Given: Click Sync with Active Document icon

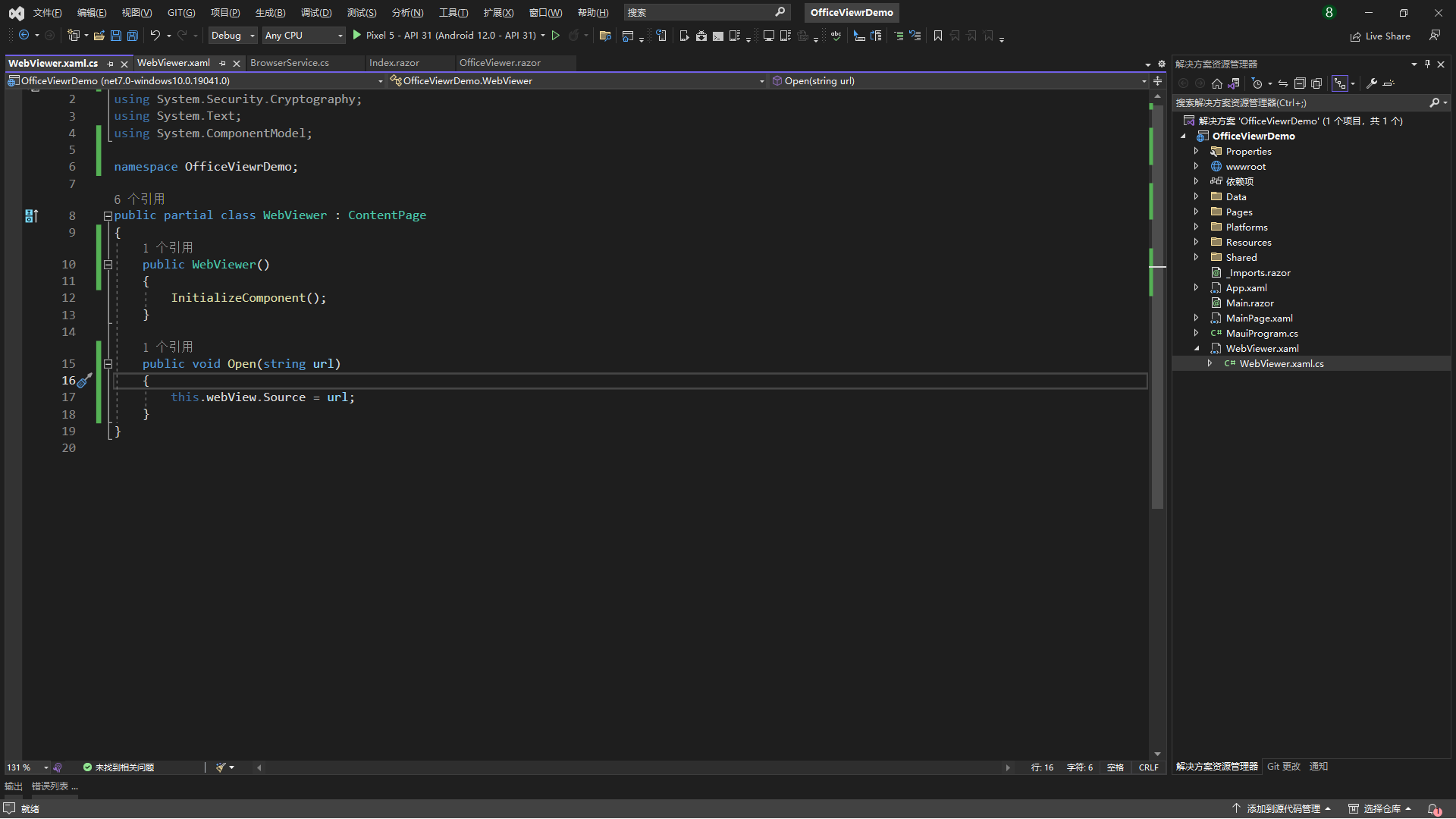Looking at the screenshot, I should tap(1283, 83).
